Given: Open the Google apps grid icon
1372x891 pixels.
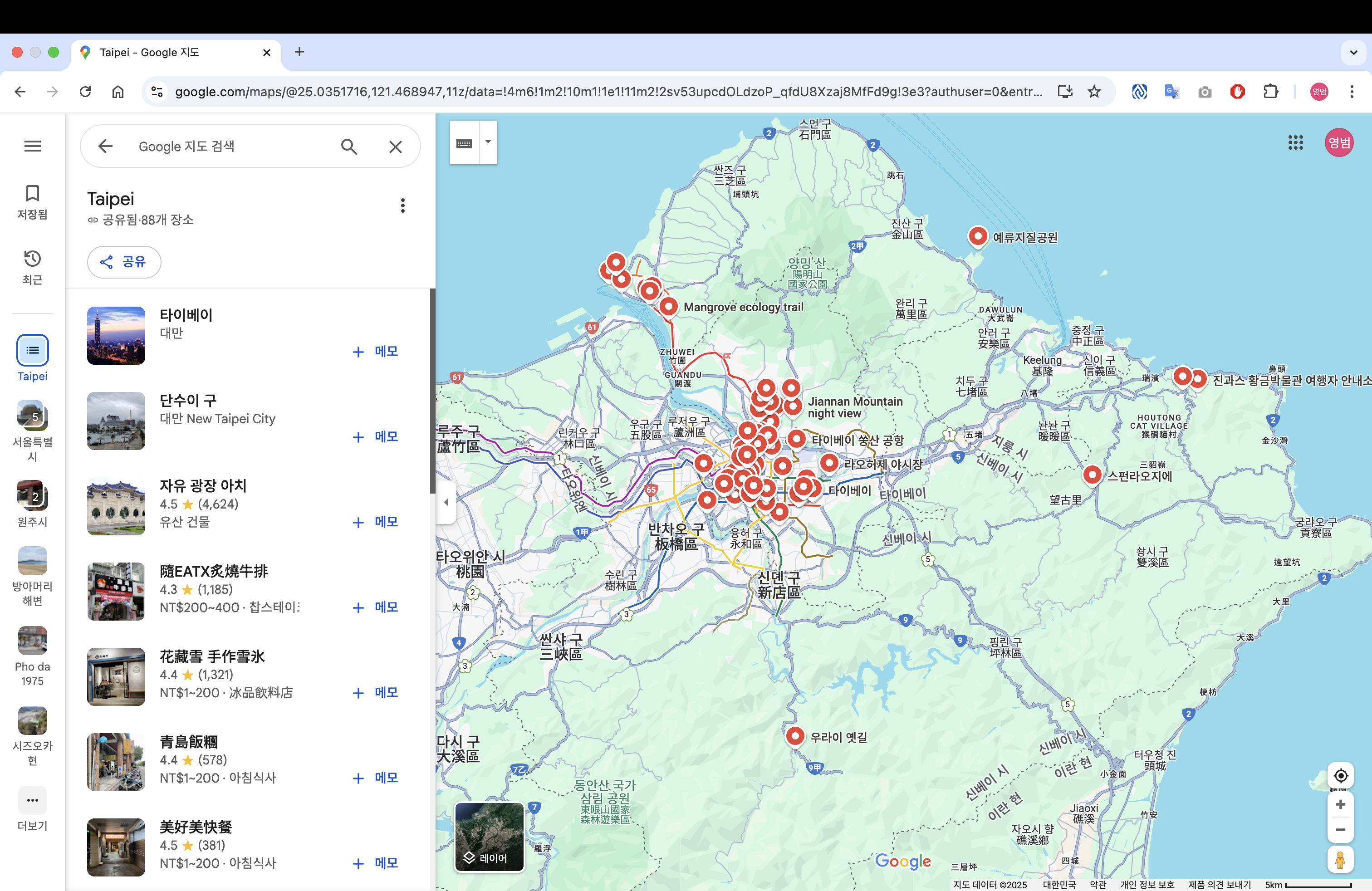Looking at the screenshot, I should (1295, 142).
